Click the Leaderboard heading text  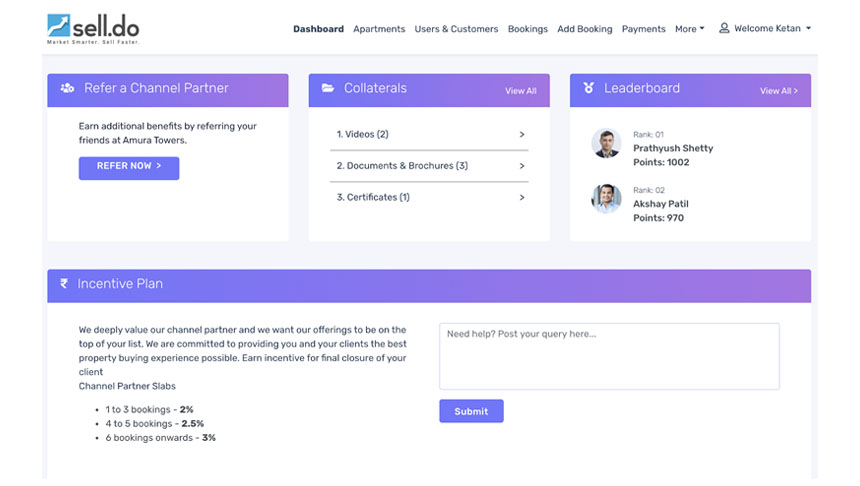click(x=642, y=88)
